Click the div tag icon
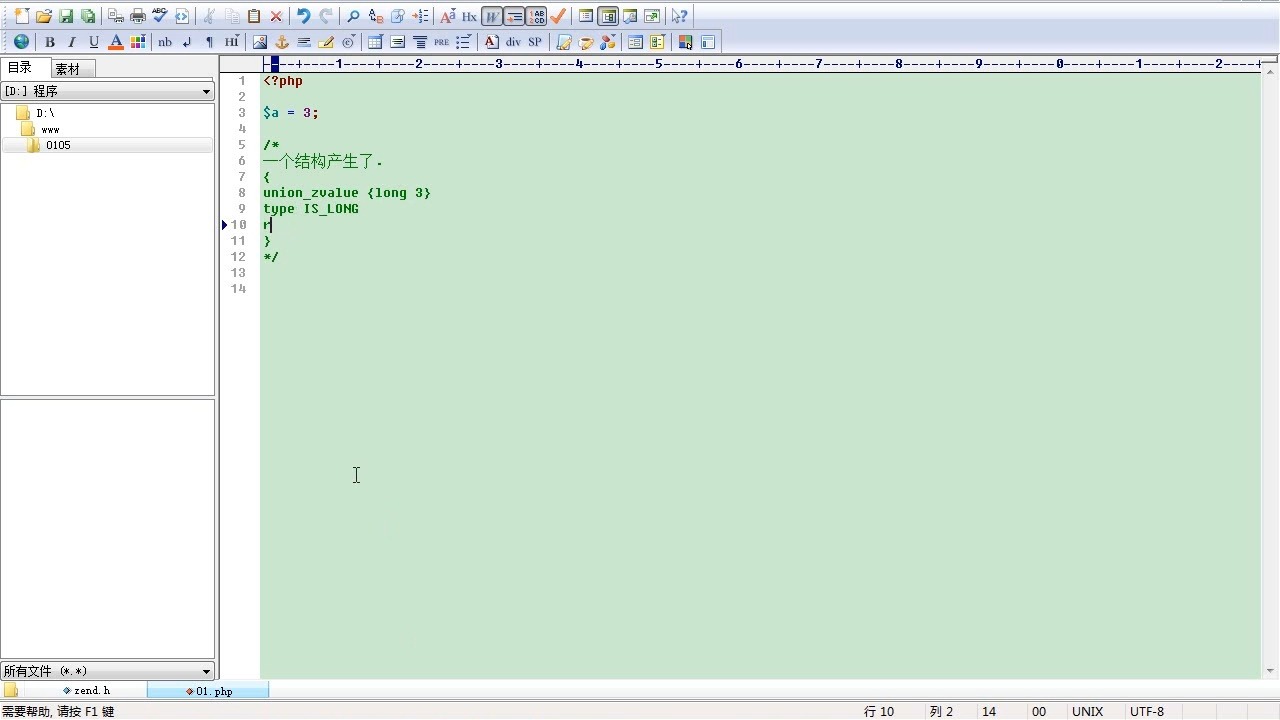 tap(513, 42)
